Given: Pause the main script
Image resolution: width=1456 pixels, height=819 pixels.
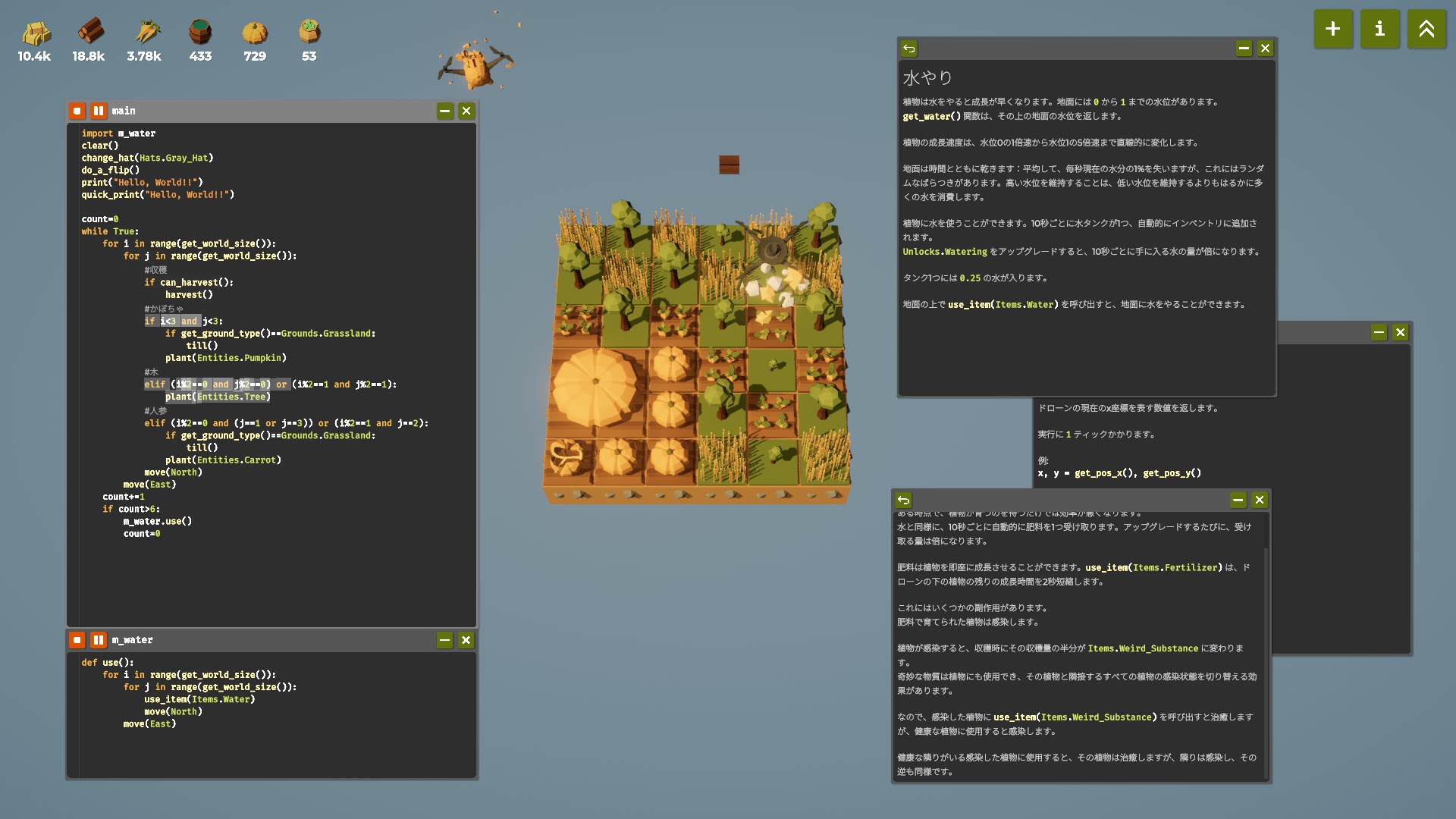Looking at the screenshot, I should [99, 111].
